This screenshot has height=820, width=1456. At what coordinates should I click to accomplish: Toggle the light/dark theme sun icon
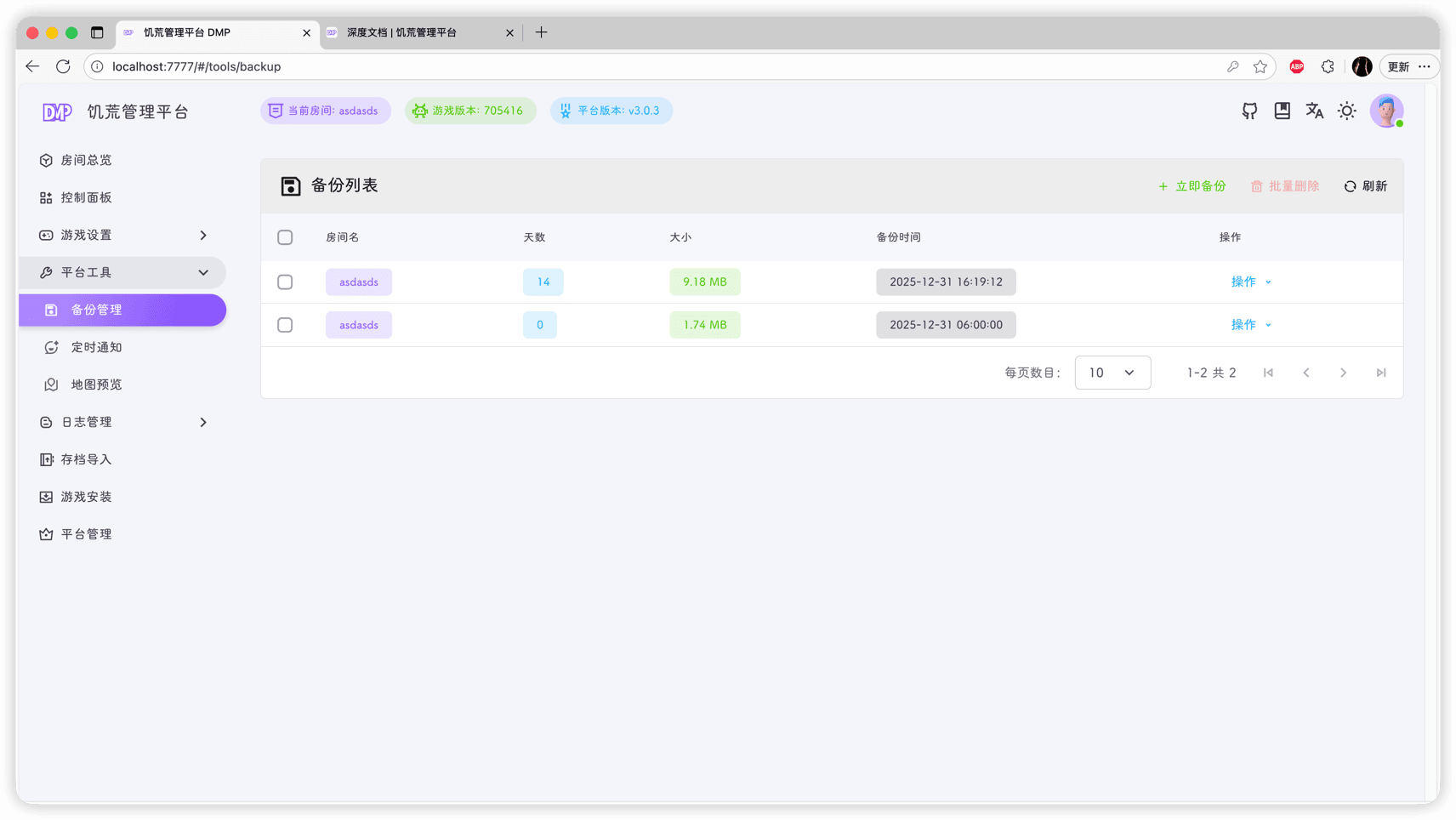[1346, 111]
